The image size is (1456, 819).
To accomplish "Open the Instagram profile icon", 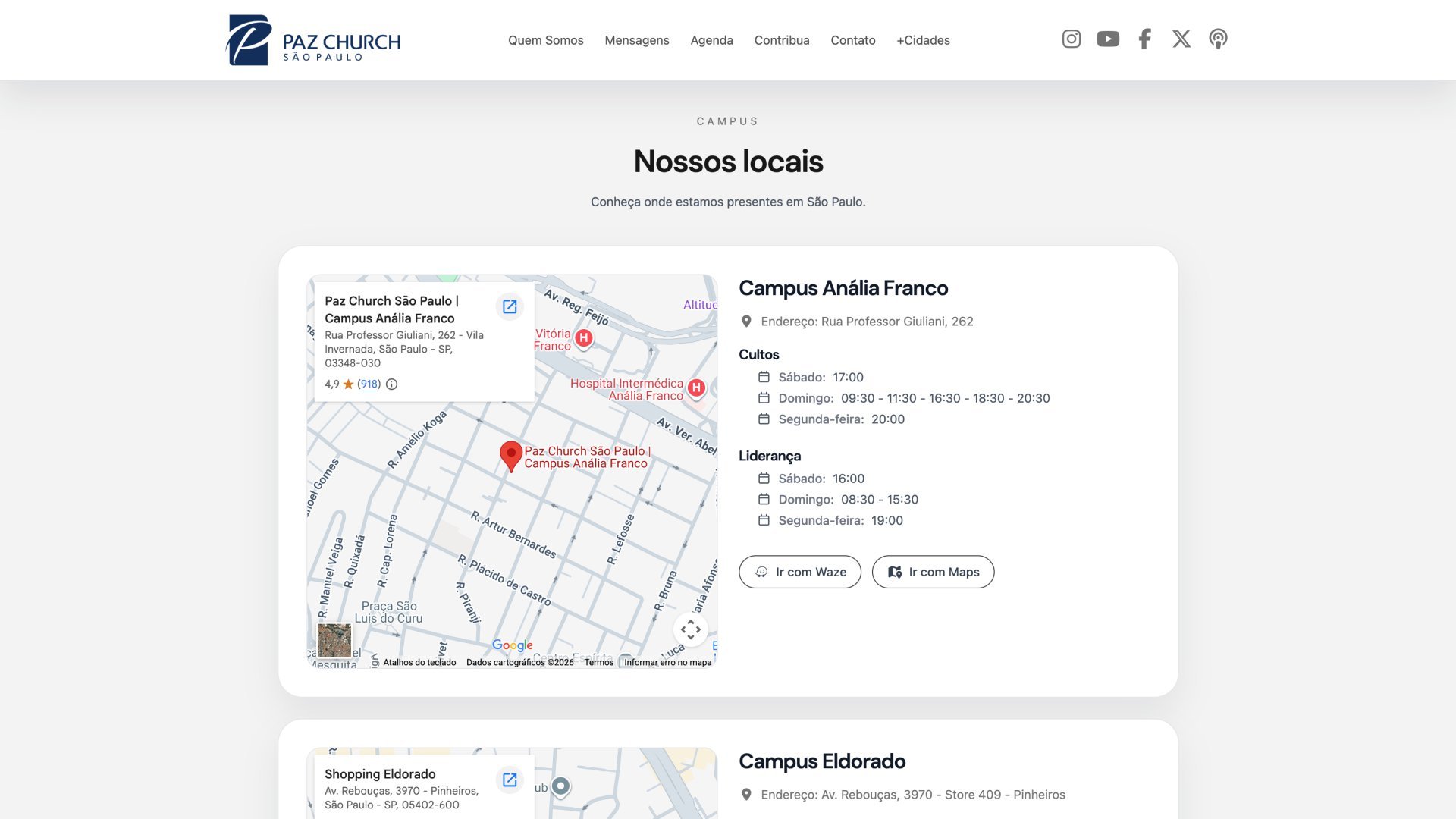I will click(x=1071, y=39).
